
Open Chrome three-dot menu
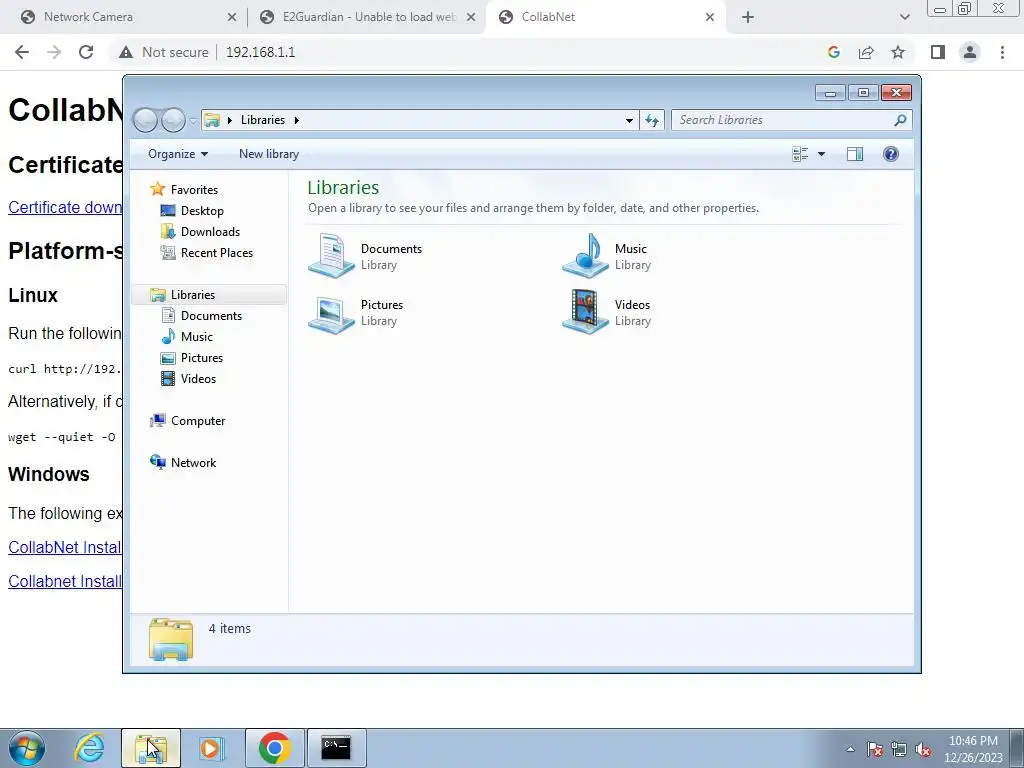pos(1002,52)
